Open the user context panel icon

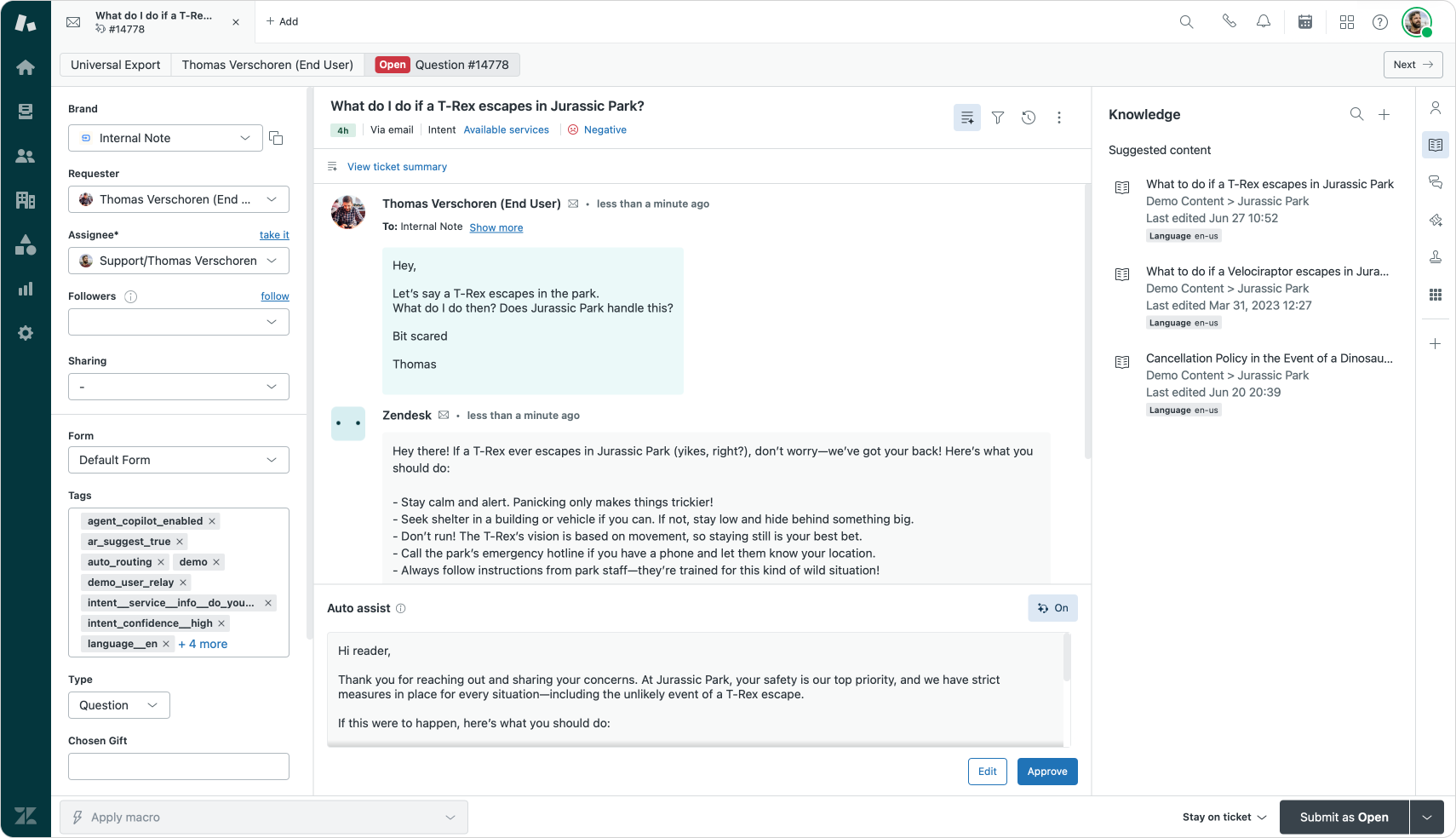tap(1436, 108)
